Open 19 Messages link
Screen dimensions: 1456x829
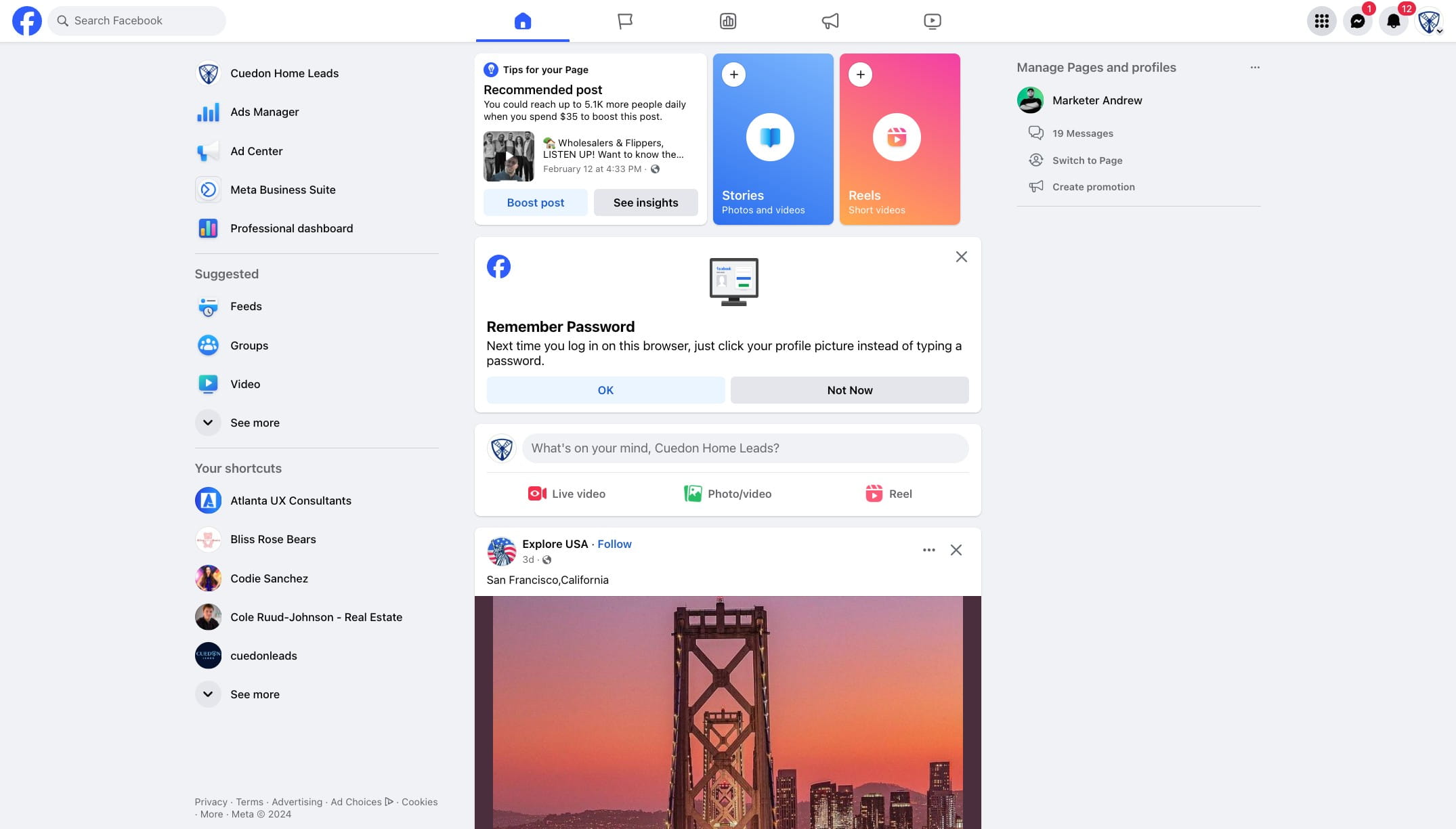point(1082,133)
